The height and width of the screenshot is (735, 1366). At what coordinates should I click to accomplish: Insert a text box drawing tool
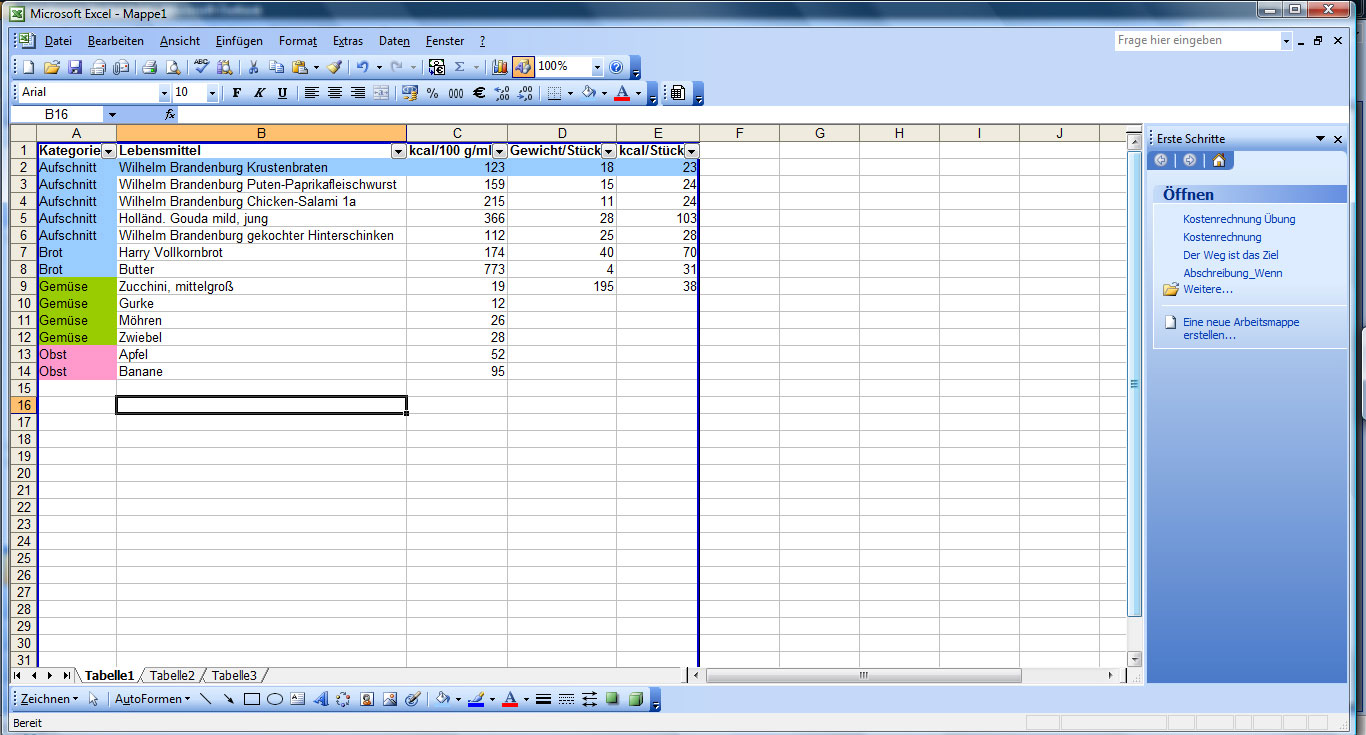tap(298, 699)
